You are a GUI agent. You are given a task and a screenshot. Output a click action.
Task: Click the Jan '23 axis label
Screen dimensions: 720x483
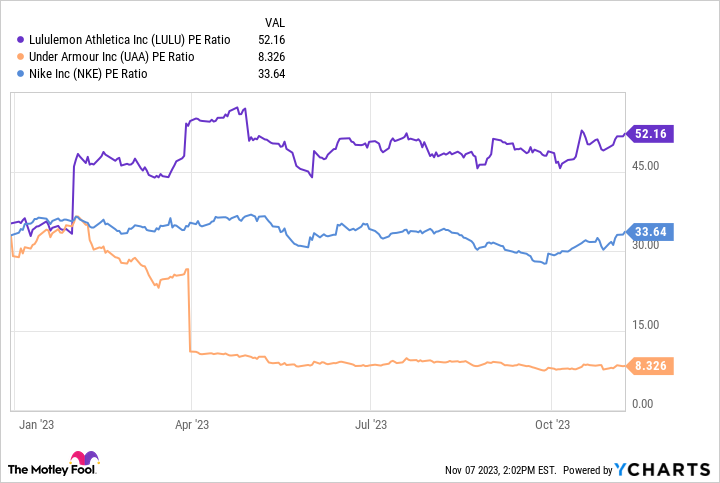(x=35, y=424)
